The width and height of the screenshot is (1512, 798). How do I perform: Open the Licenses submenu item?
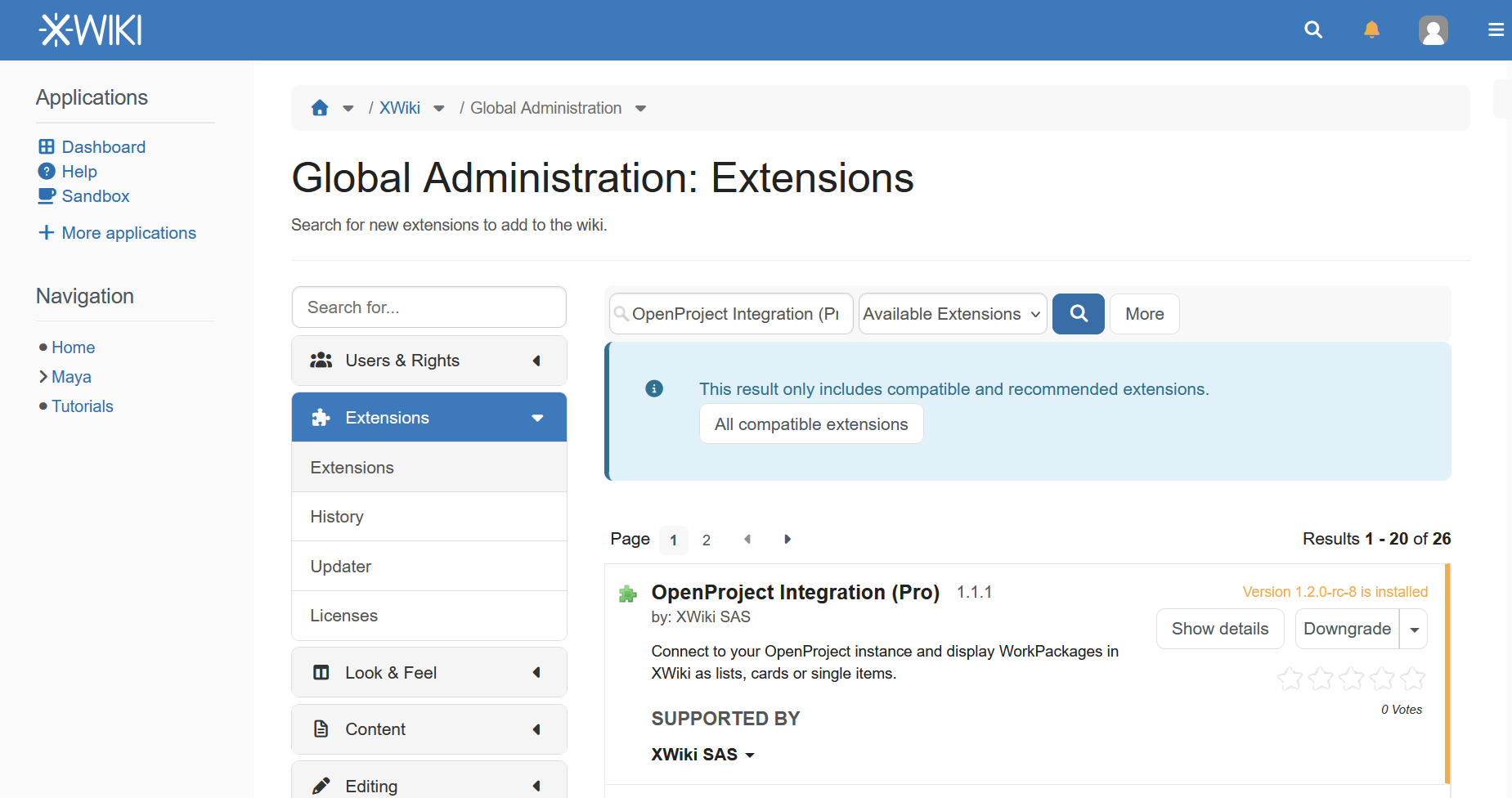(429, 616)
